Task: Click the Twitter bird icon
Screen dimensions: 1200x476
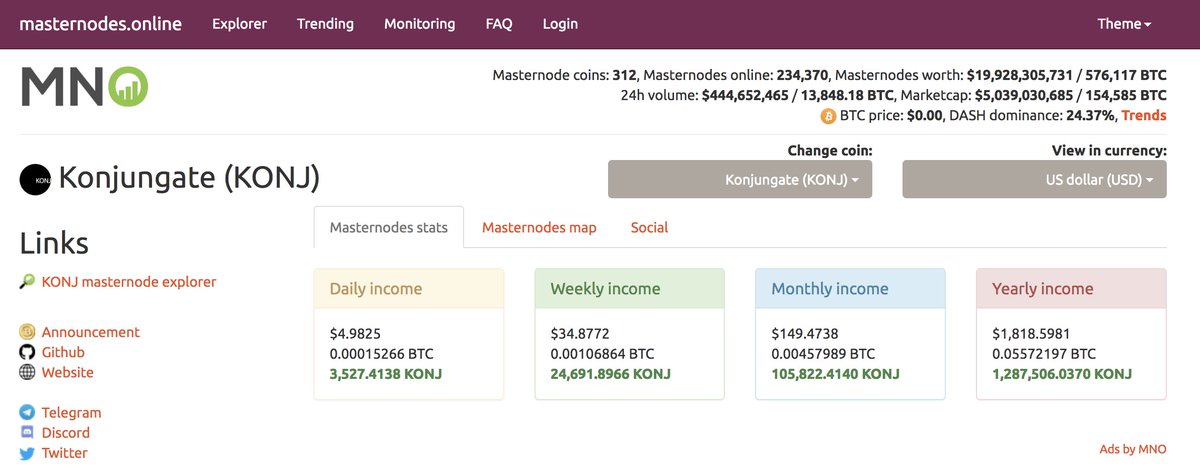Action: pyautogui.click(x=27, y=453)
